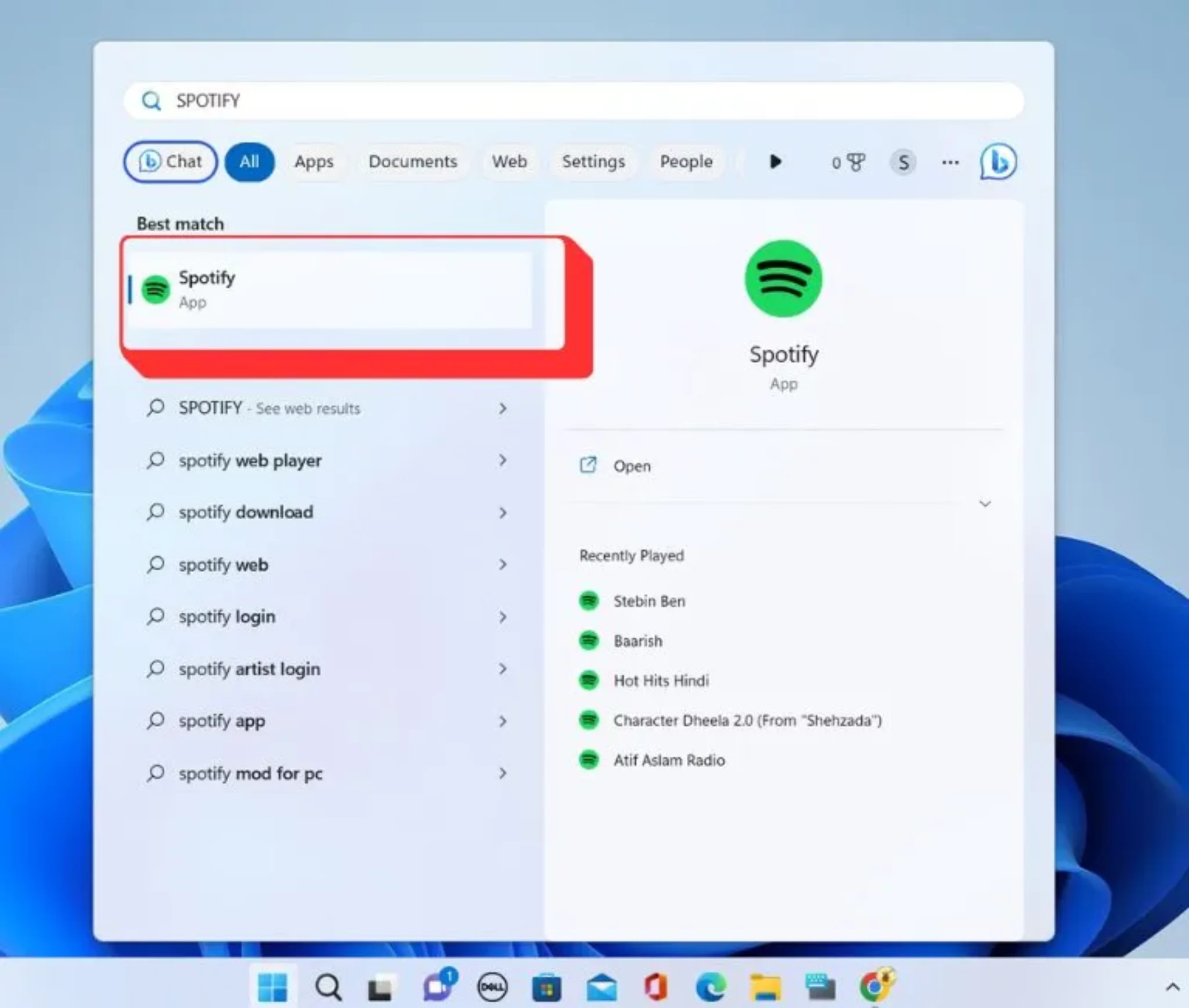The image size is (1189, 1008).
Task: Click Spotify icon next to Character Dheela 2.0
Action: pyautogui.click(x=589, y=720)
